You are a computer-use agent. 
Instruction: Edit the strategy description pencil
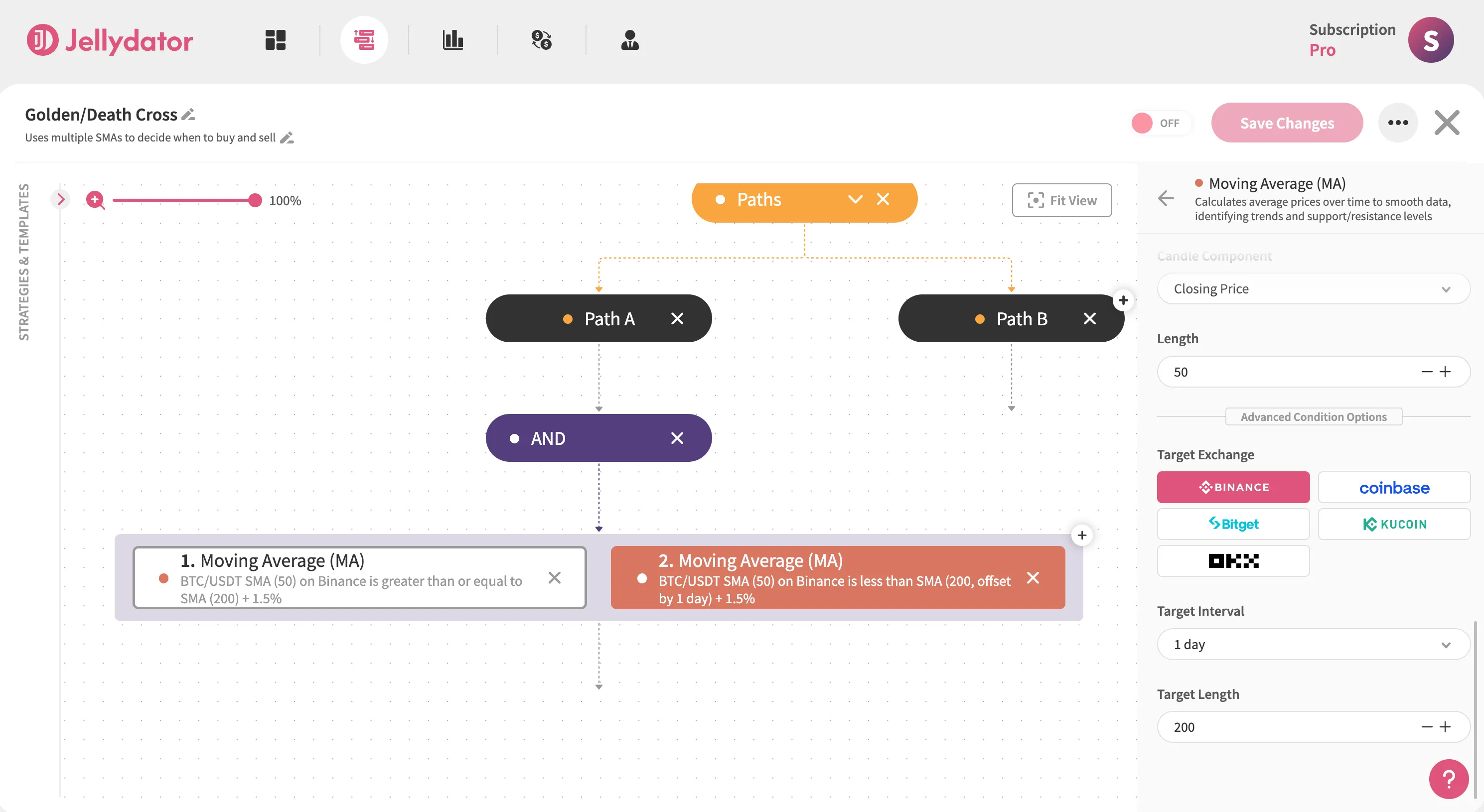click(287, 137)
